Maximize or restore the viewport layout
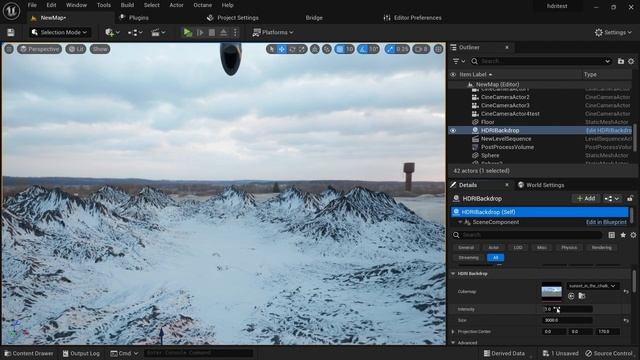The width and height of the screenshot is (640, 360). tap(438, 49)
